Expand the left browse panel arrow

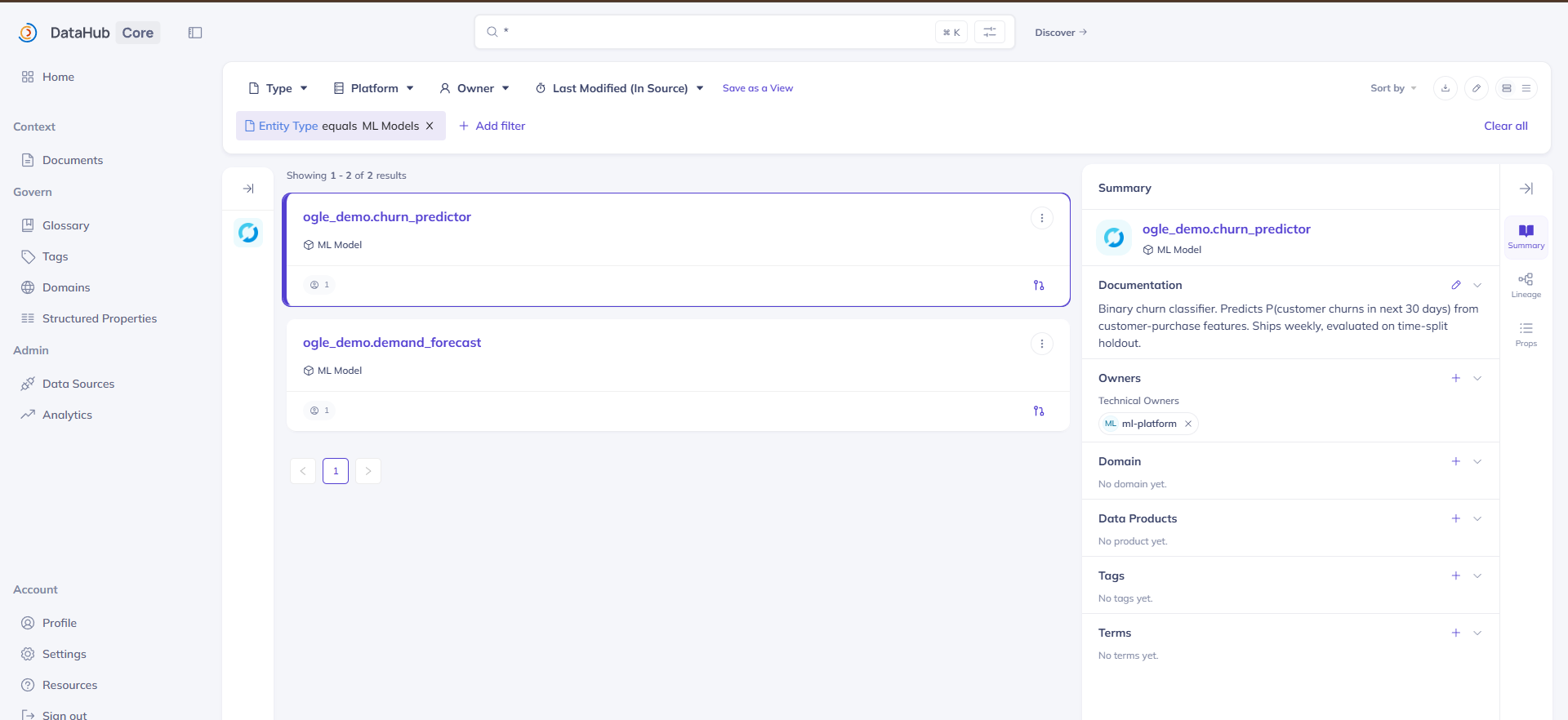click(248, 189)
